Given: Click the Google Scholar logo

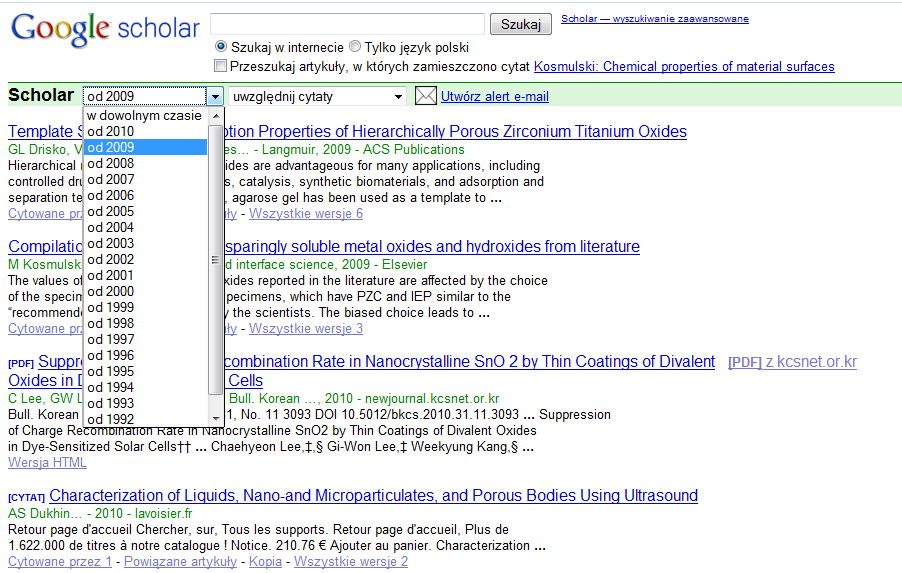Looking at the screenshot, I should point(105,29).
